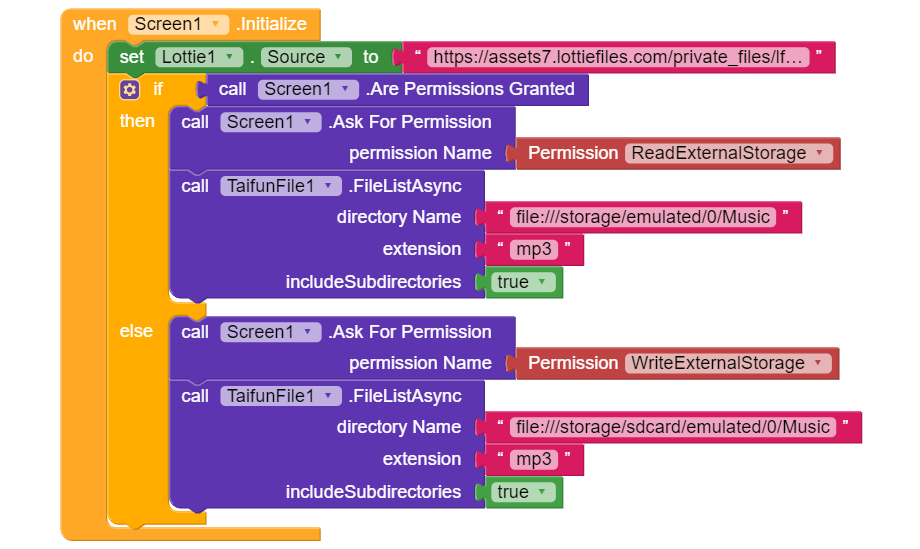Click 'includeSubdirectories' label in then branch
920x549 pixels.
click(x=373, y=282)
